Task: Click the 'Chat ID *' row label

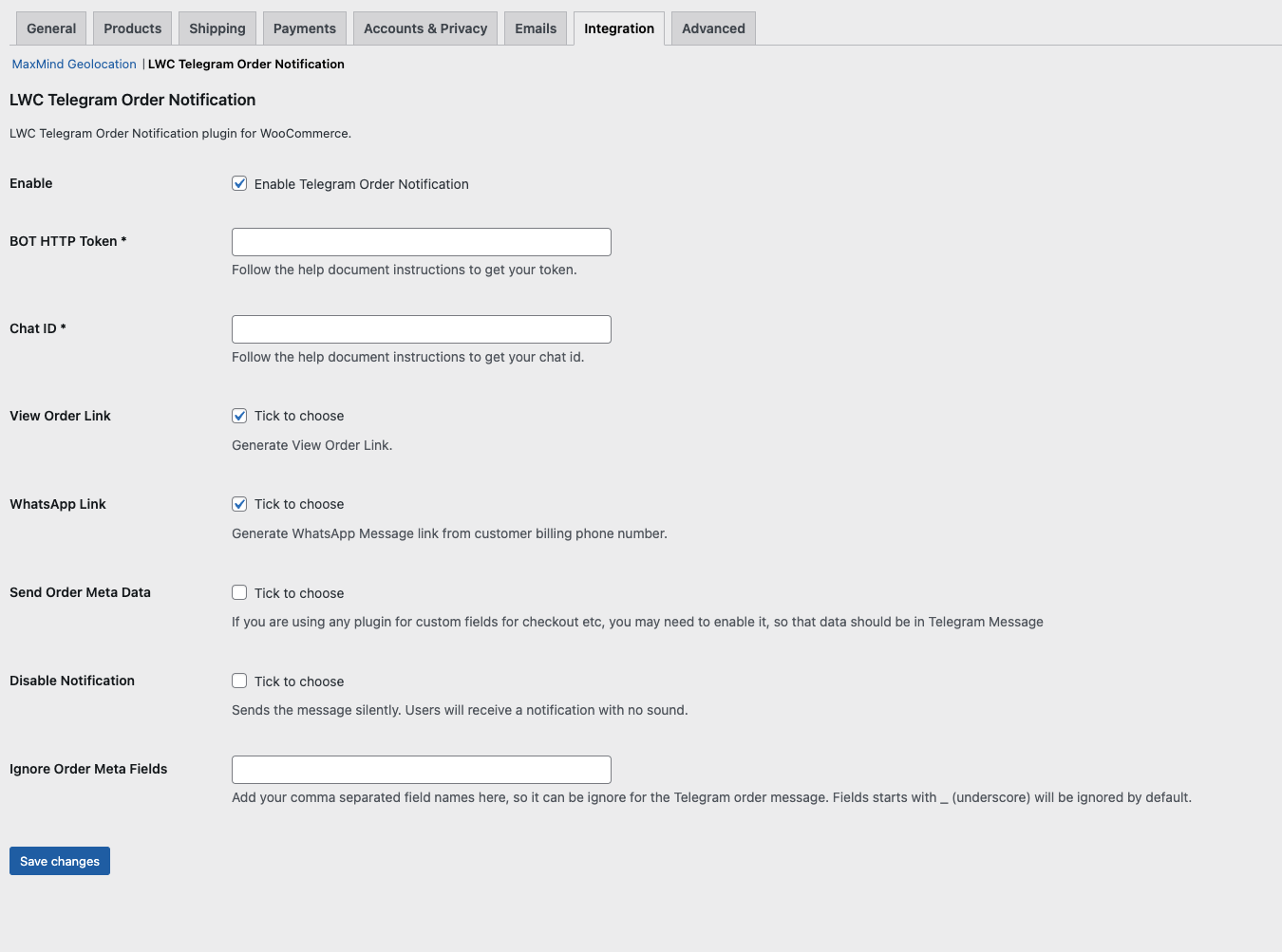Action: 38,328
